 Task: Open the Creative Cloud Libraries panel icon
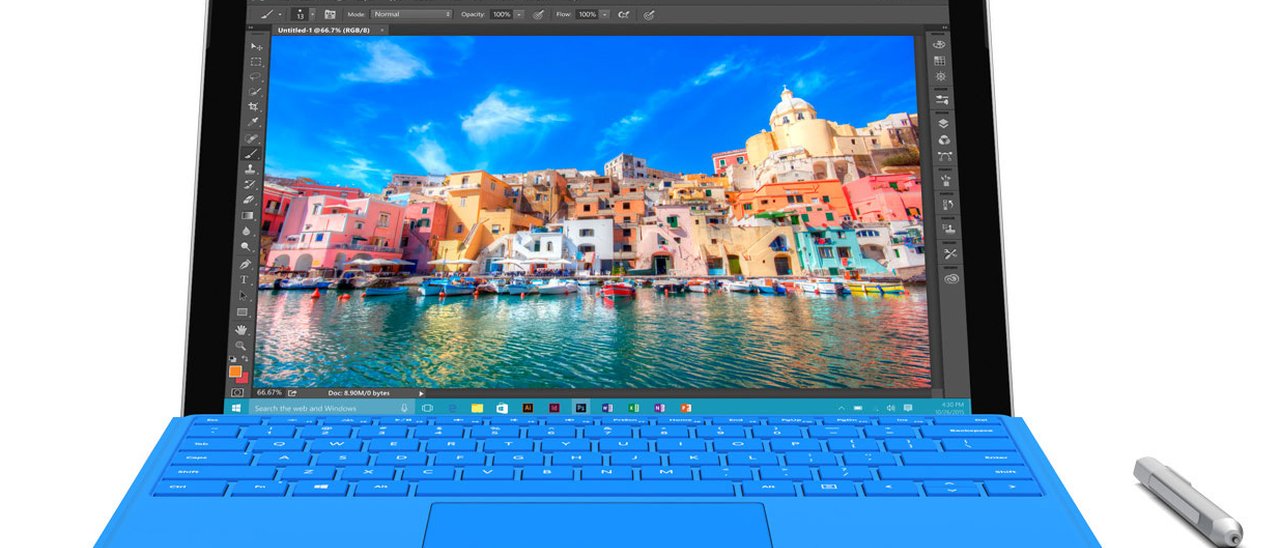point(951,279)
